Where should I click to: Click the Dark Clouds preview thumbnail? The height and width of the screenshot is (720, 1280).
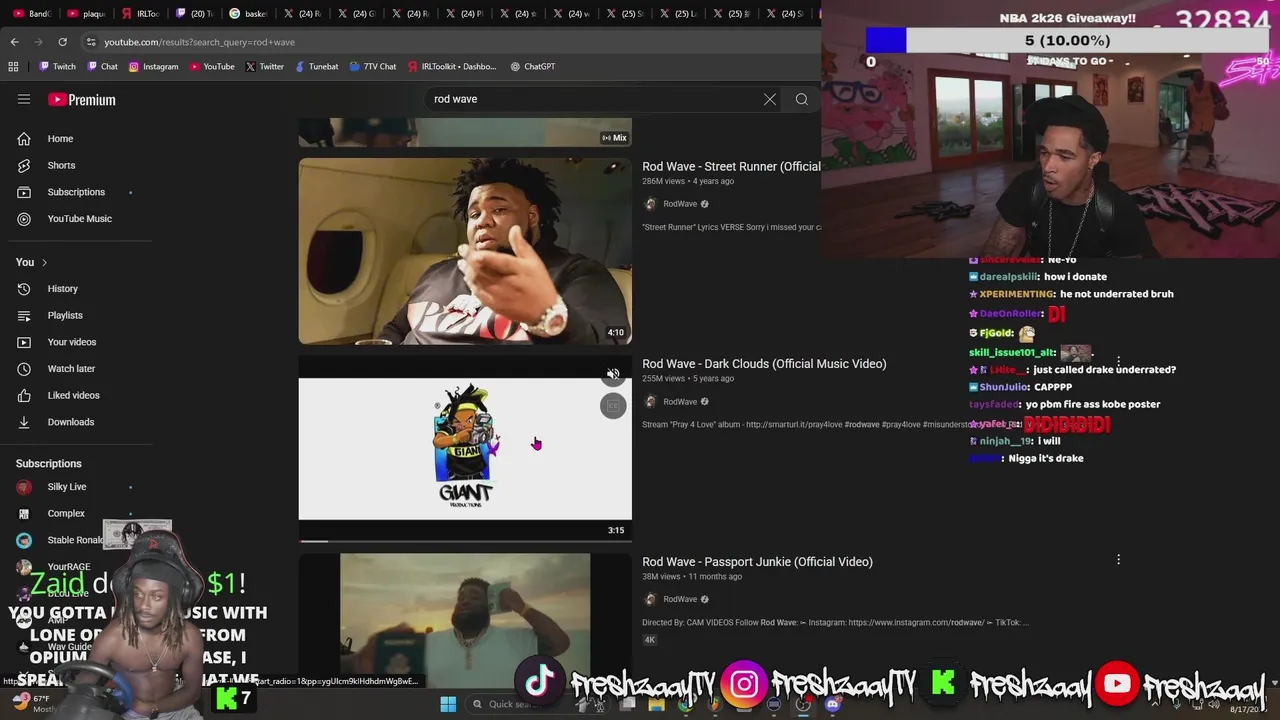[465, 448]
